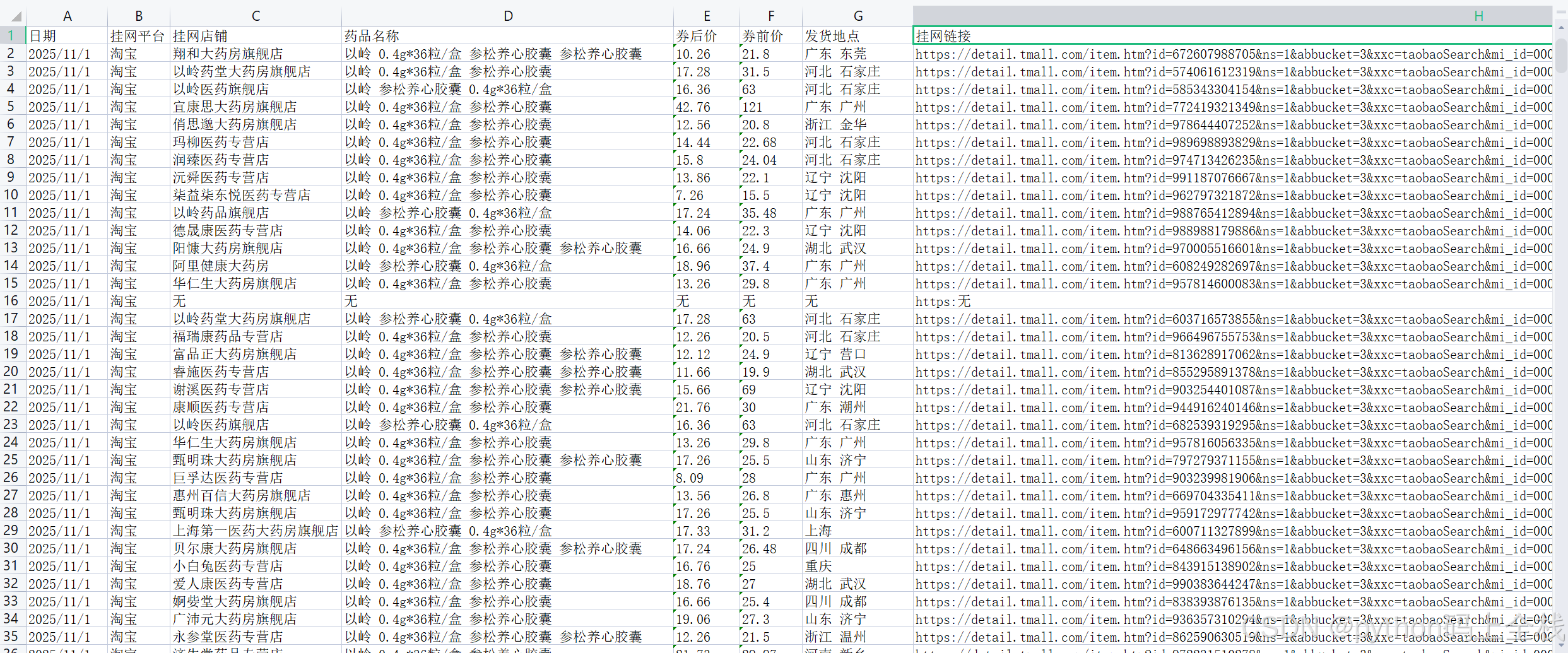Select cell 爱人康医药专营店
Screen dimensions: 1568x653
point(256,584)
